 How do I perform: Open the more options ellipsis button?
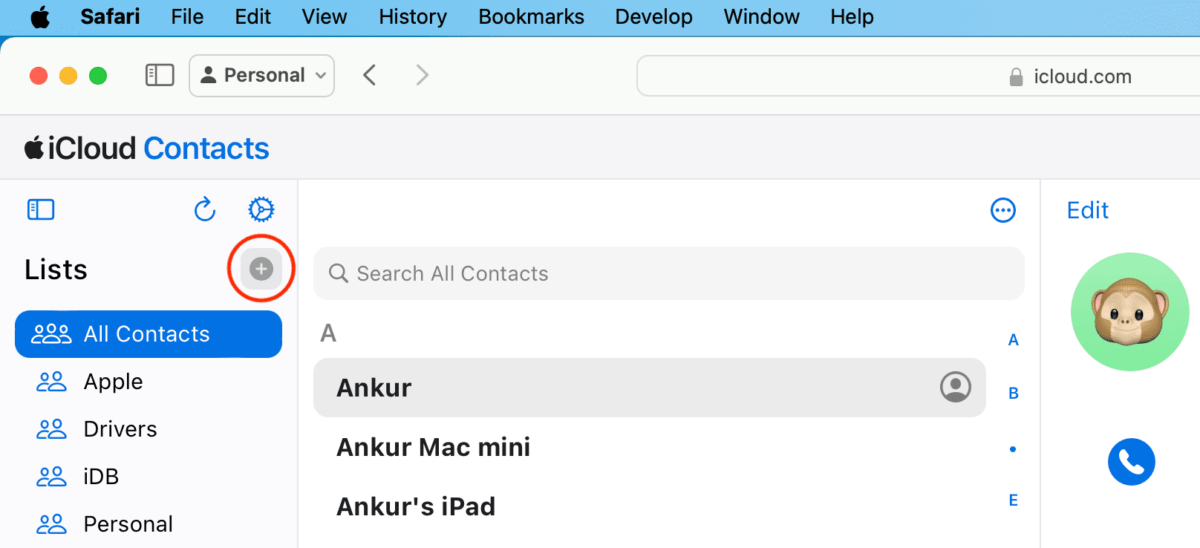click(1002, 210)
